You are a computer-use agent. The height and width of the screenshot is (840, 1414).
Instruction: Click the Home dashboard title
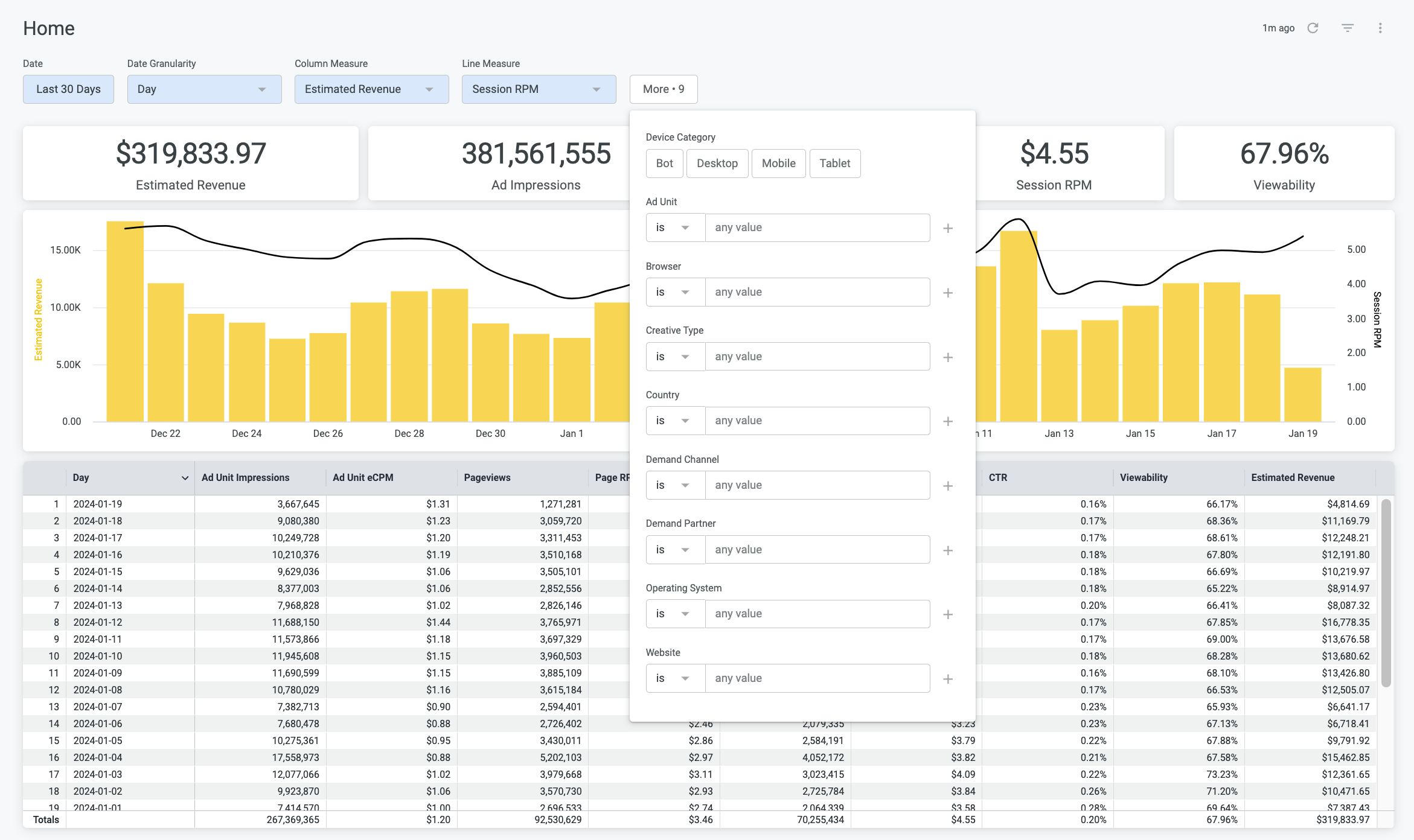pyautogui.click(x=49, y=28)
